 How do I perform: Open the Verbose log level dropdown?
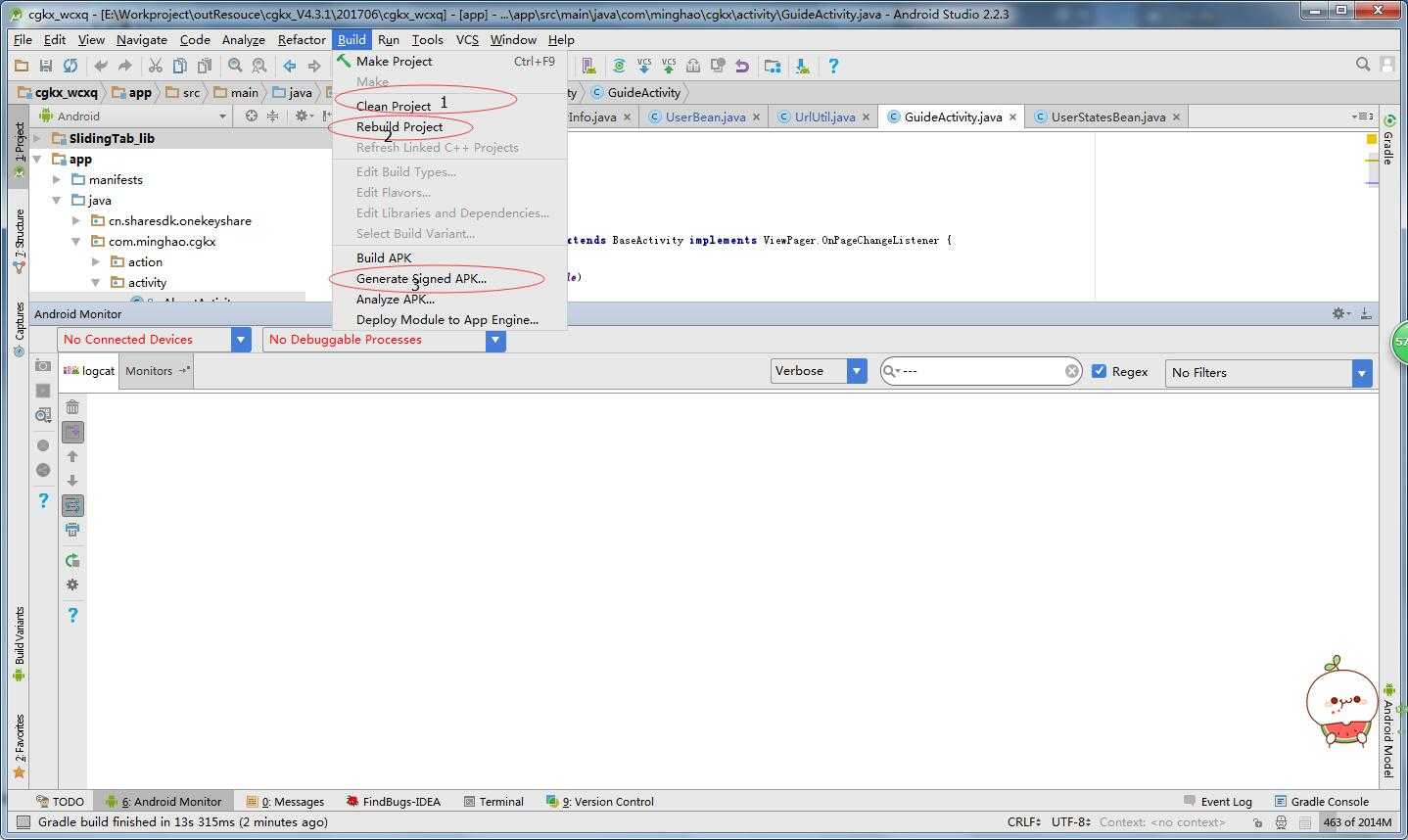[819, 371]
